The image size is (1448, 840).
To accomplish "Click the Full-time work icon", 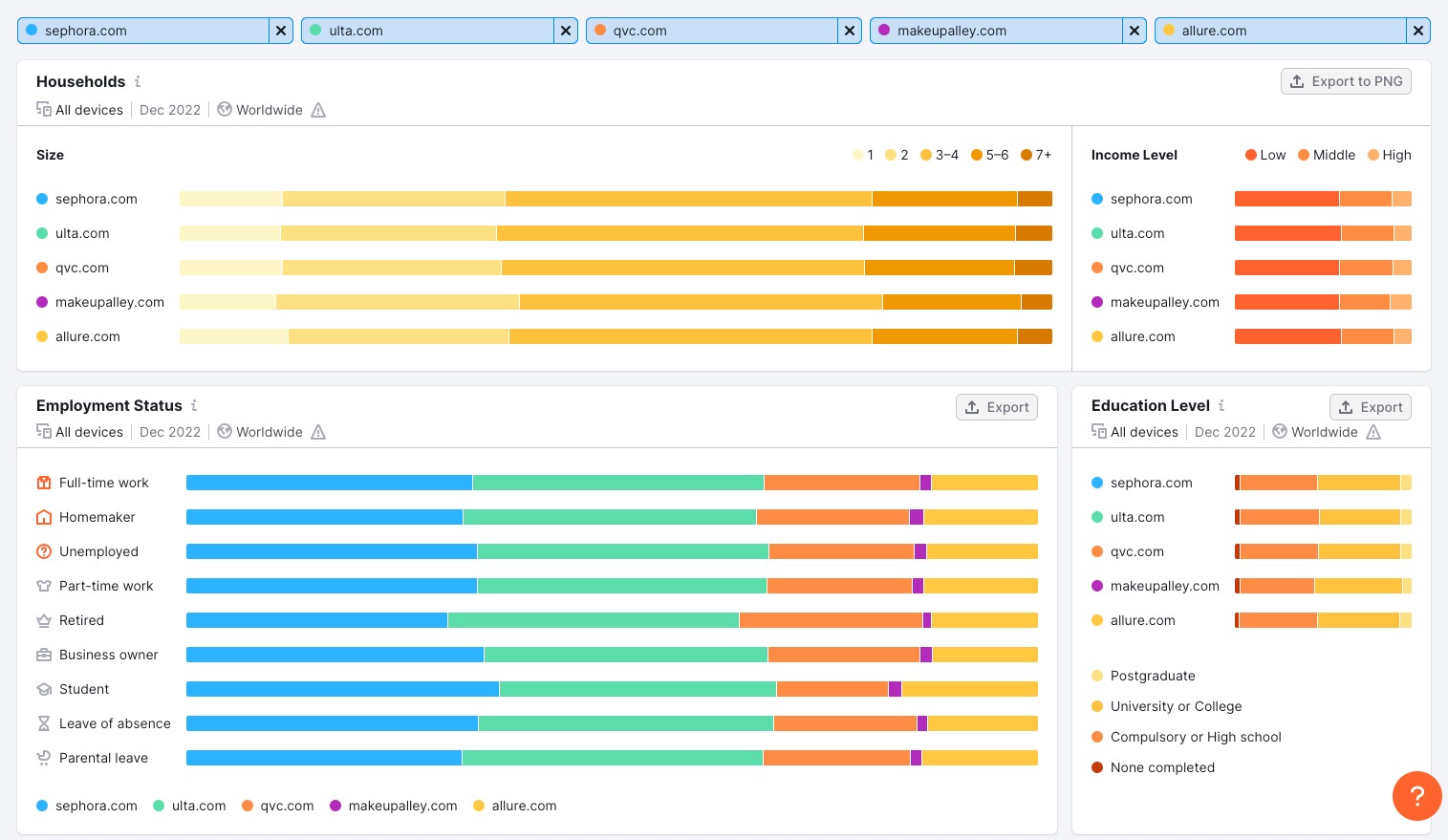I will (x=44, y=483).
